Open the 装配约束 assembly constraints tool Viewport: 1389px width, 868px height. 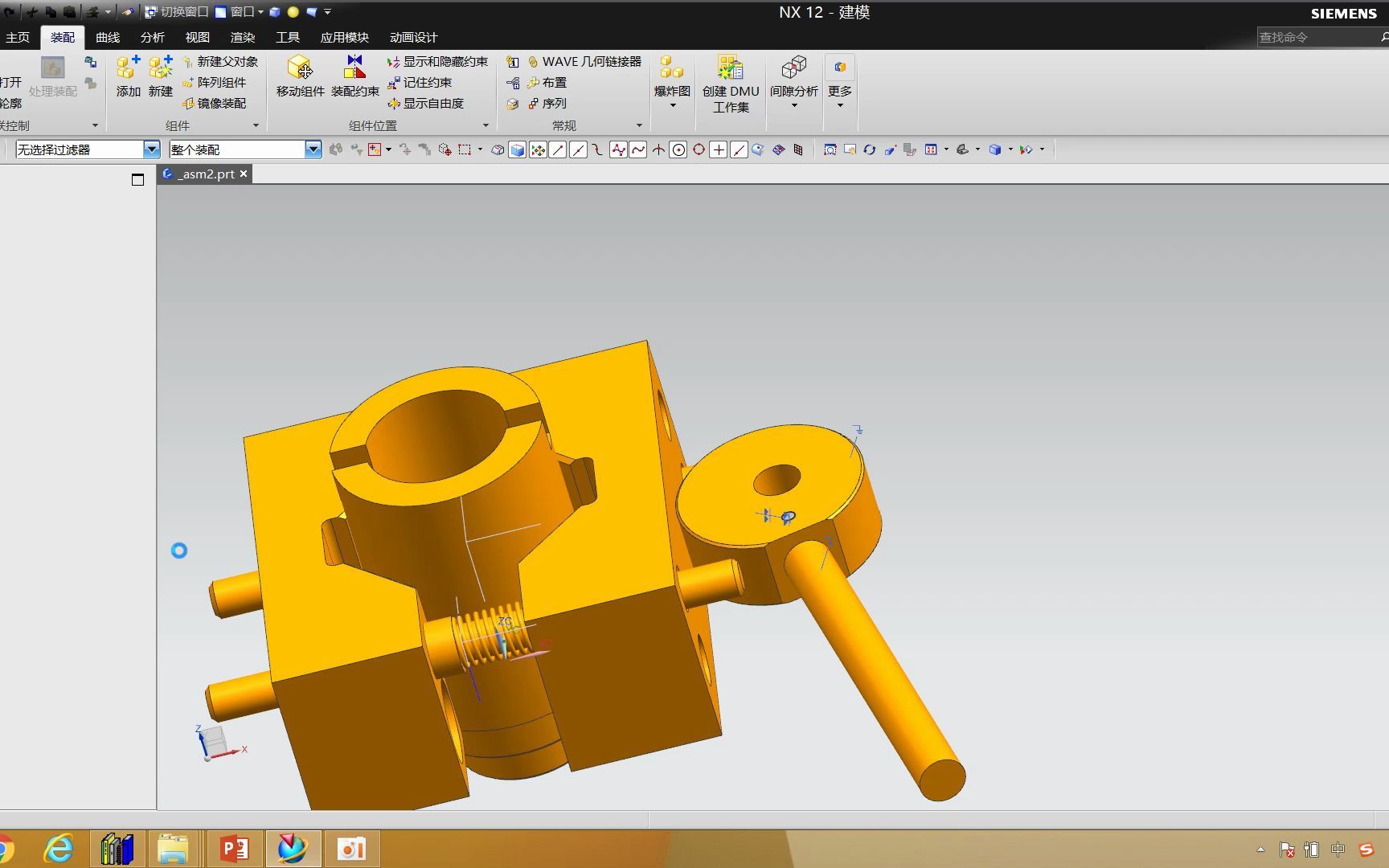(x=354, y=76)
